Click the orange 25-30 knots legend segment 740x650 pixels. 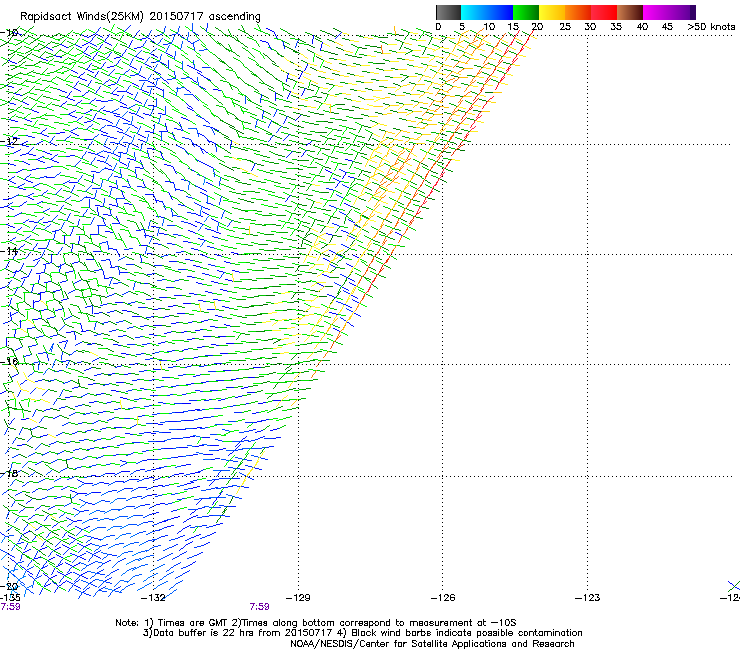pyautogui.click(x=578, y=12)
